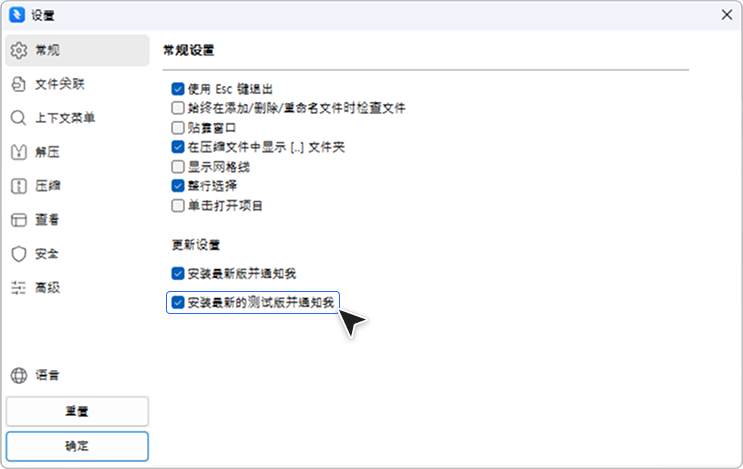Click the 安全 shield icon

point(18,254)
